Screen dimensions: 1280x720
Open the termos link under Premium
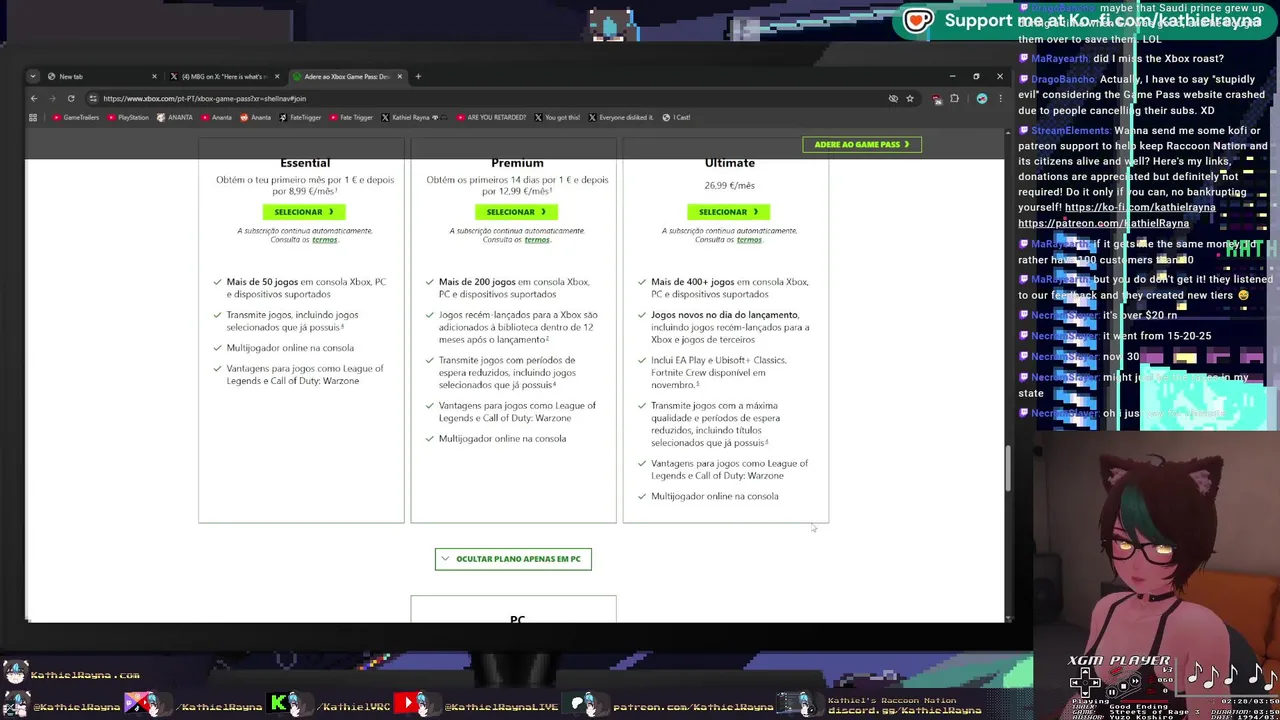(537, 240)
